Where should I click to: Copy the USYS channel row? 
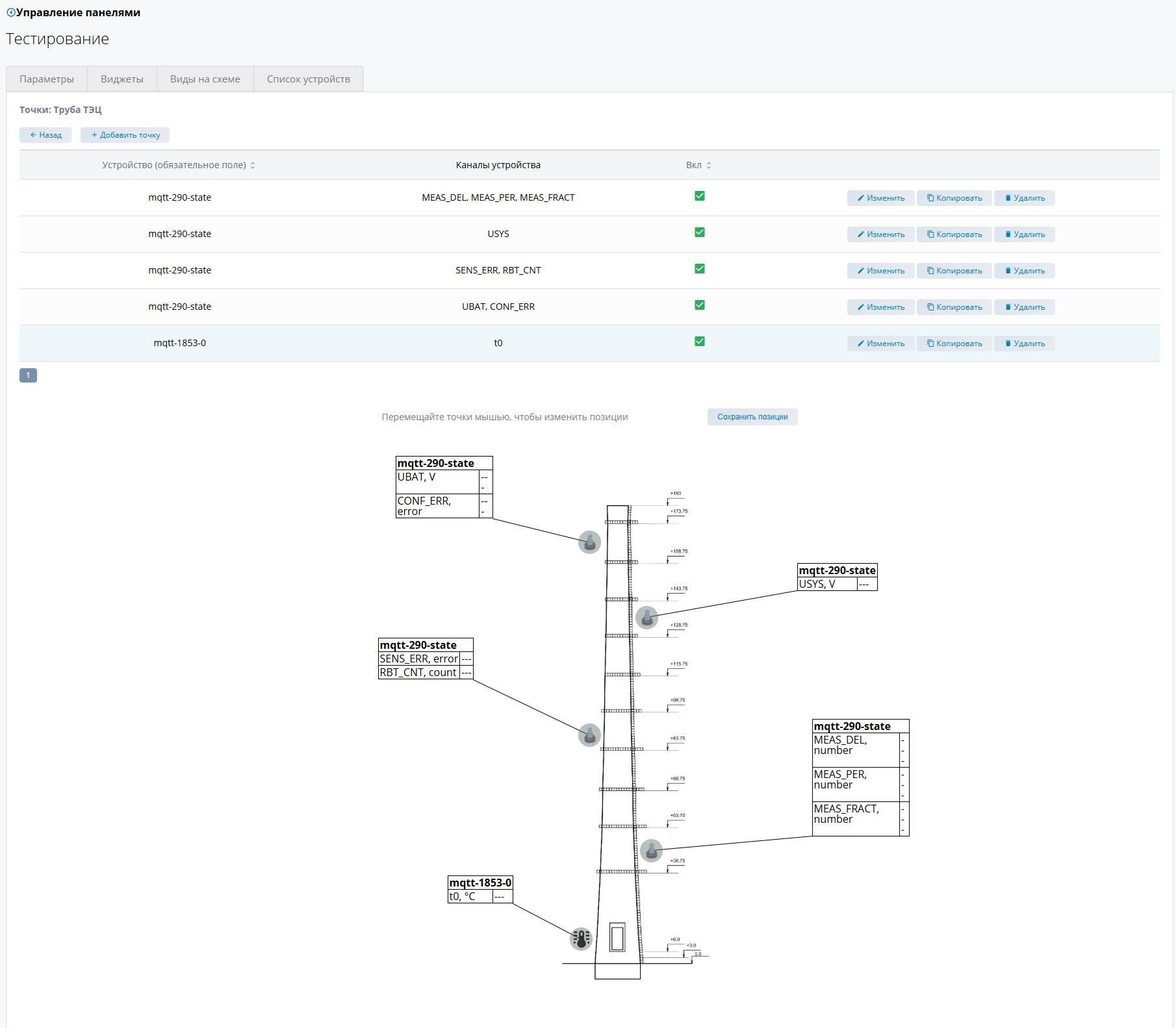click(954, 234)
